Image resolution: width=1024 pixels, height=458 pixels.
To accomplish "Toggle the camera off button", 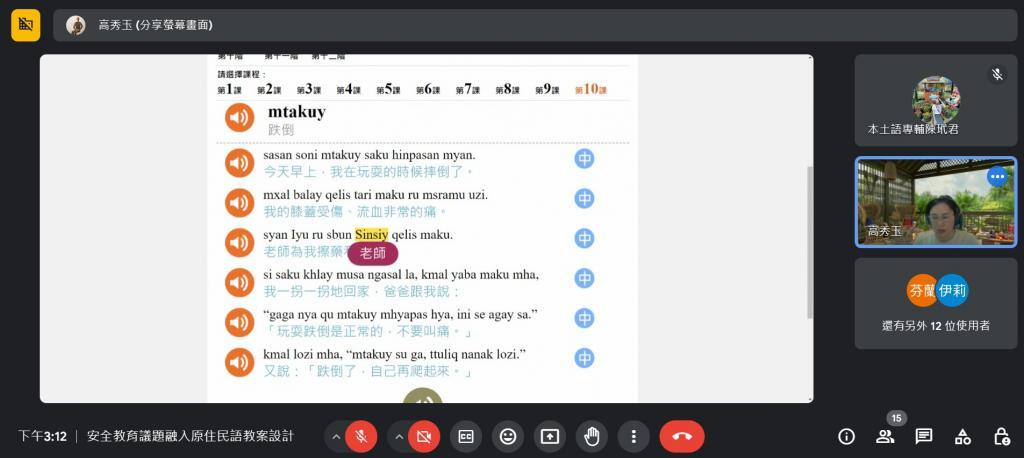I will tap(424, 436).
